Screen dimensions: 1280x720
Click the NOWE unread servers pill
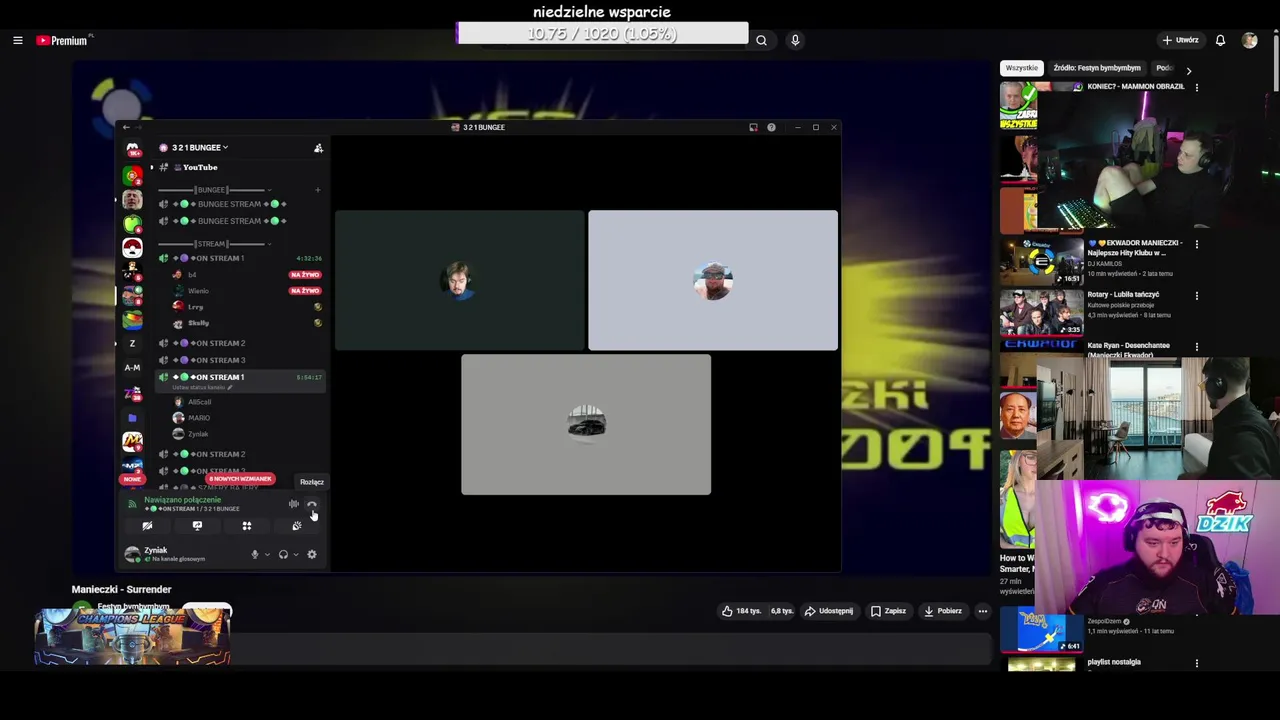pos(132,479)
